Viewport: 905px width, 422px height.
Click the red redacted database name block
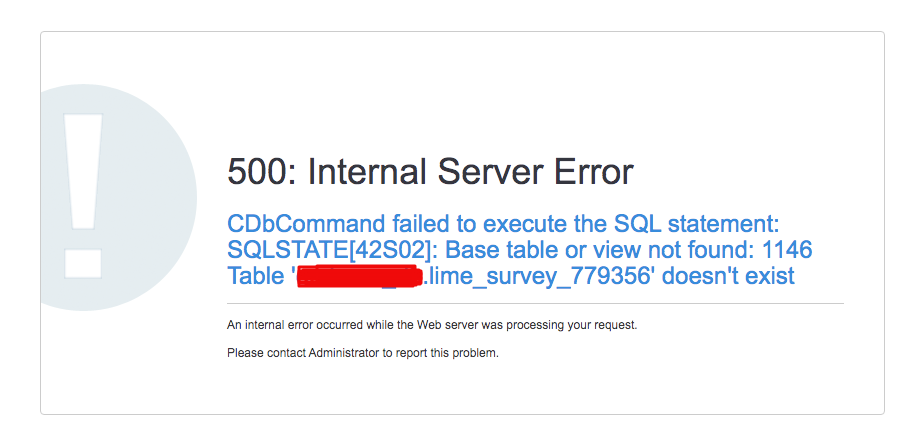[362, 275]
